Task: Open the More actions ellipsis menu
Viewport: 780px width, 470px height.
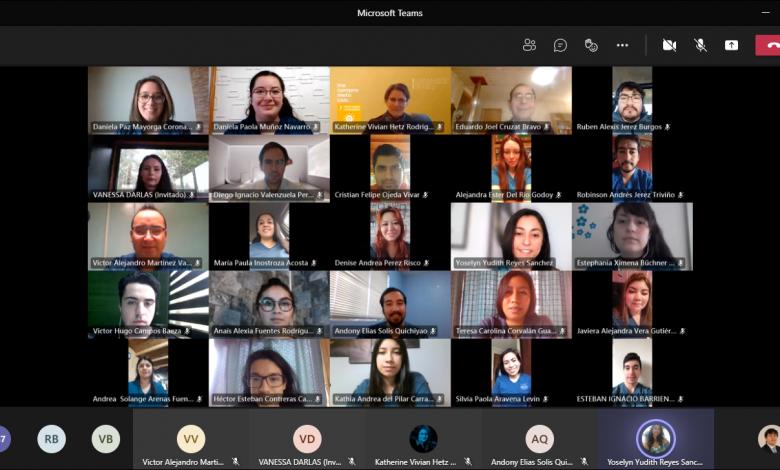Action: pos(622,45)
